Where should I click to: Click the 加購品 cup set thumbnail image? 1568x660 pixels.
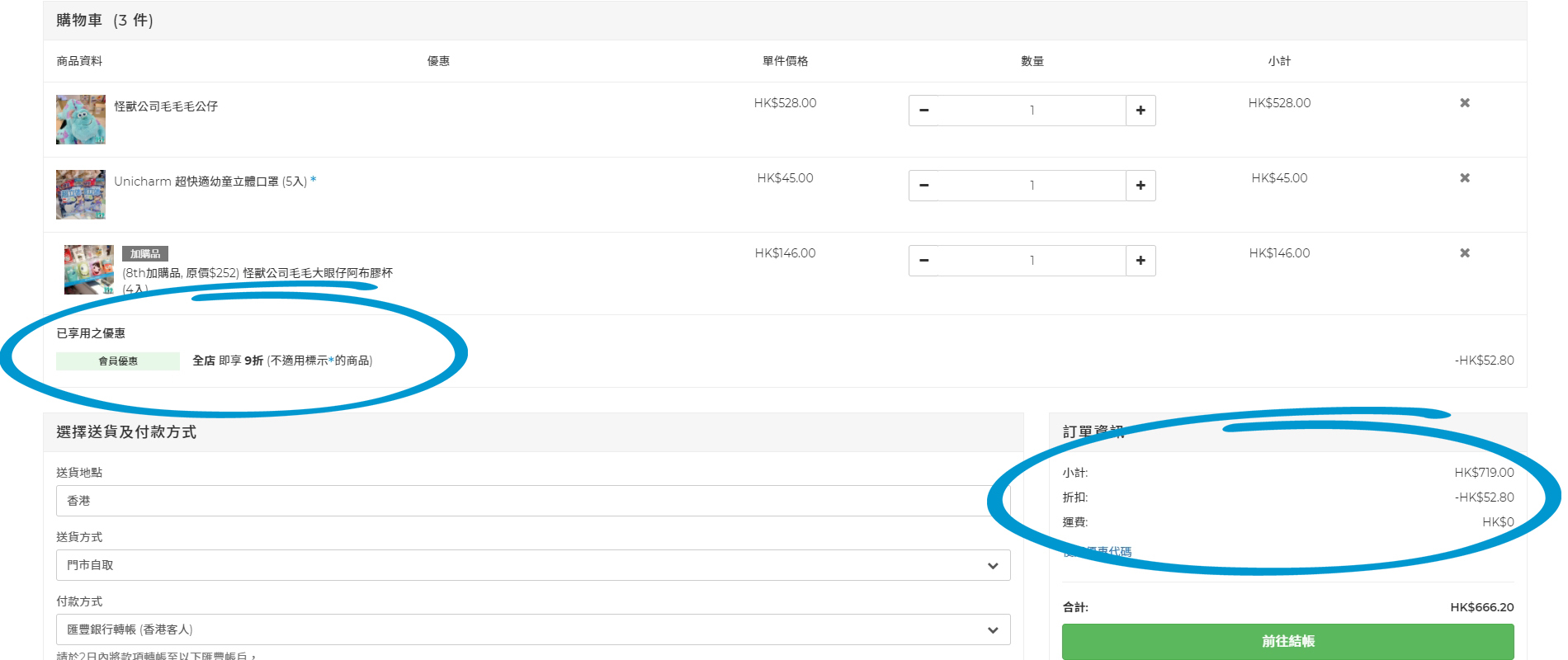(89, 270)
